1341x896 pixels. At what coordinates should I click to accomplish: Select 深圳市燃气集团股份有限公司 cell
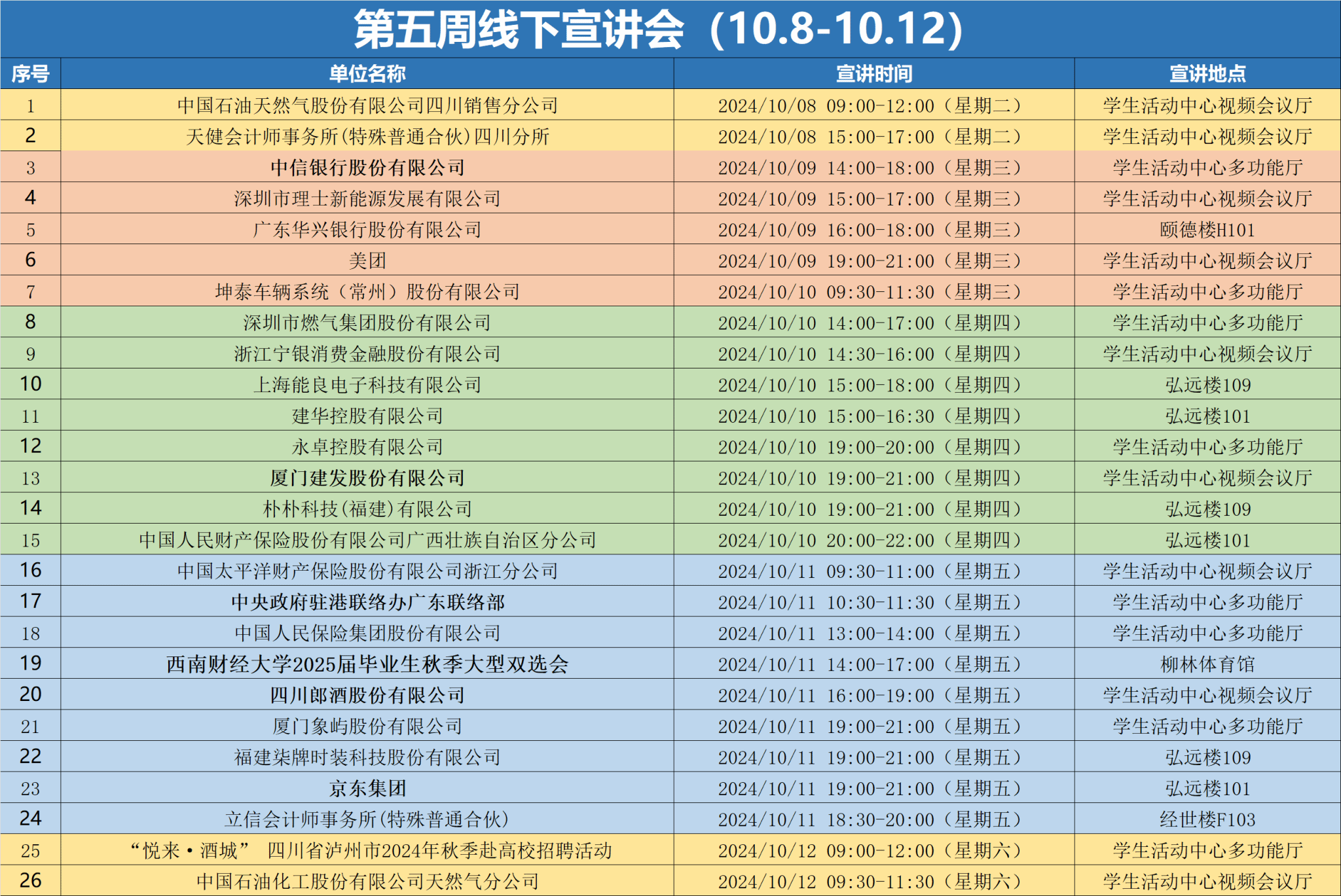coord(367,323)
